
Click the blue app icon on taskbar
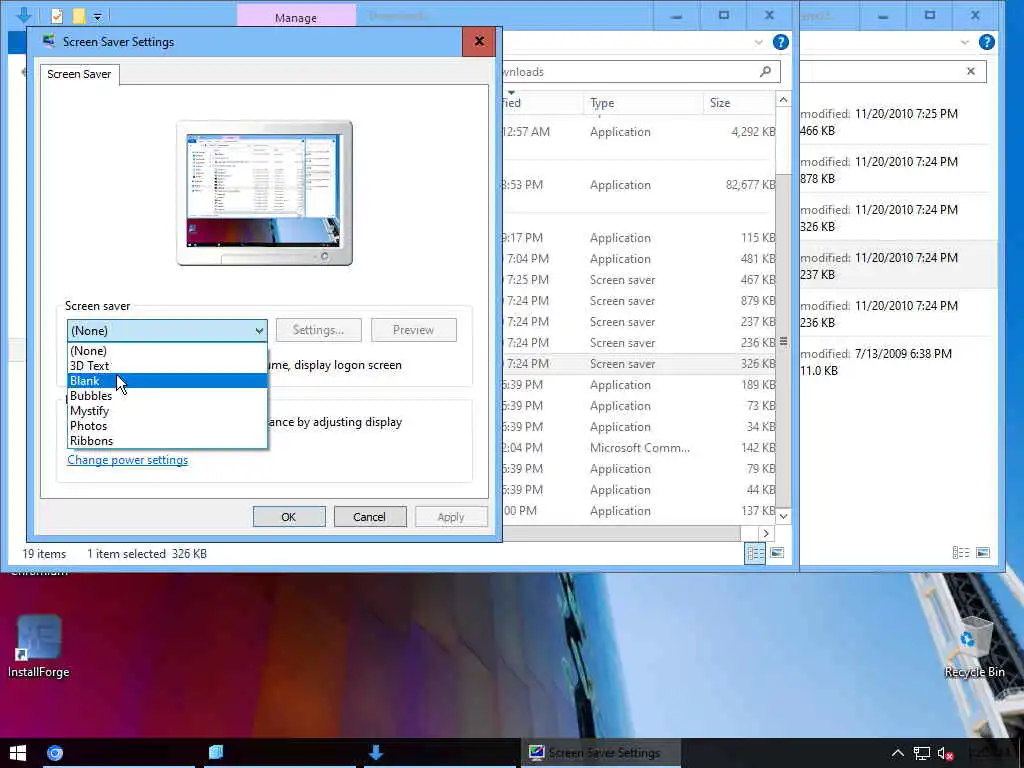pos(216,752)
